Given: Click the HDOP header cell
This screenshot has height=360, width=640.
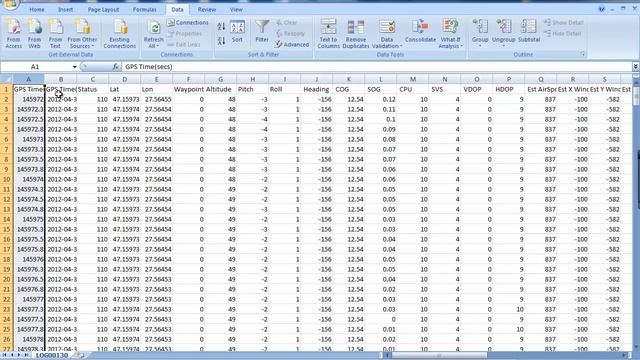Looking at the screenshot, I should coord(509,89).
